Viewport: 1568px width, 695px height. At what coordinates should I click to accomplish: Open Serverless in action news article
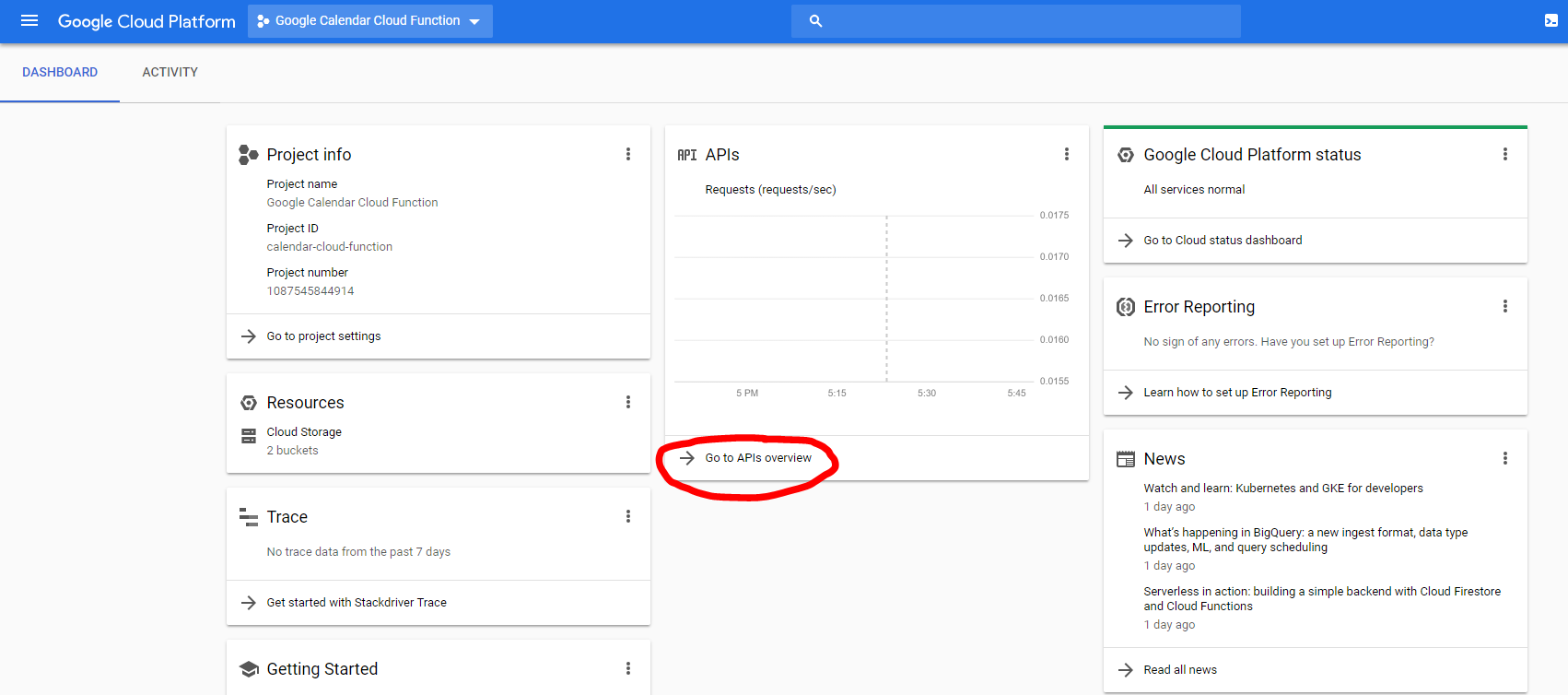(x=1322, y=599)
